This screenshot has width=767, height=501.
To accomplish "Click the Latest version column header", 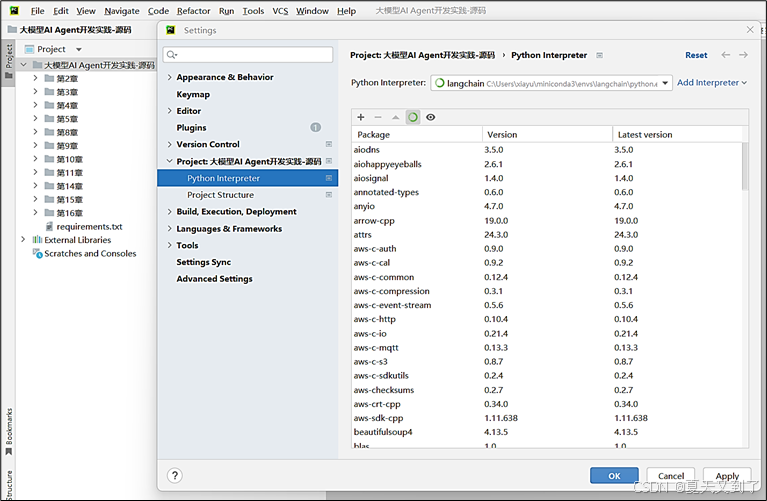I will coord(677,135).
